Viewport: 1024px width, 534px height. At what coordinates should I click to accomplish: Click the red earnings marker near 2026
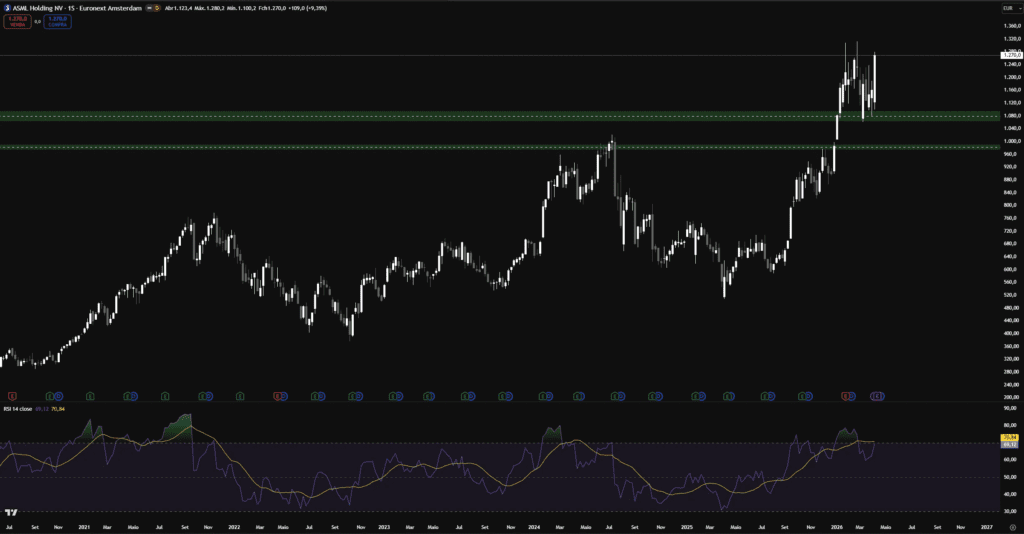[846, 396]
